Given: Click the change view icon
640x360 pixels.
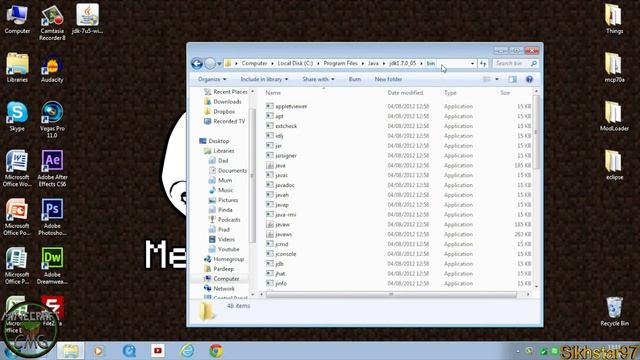Looking at the screenshot, I should click(487, 79).
